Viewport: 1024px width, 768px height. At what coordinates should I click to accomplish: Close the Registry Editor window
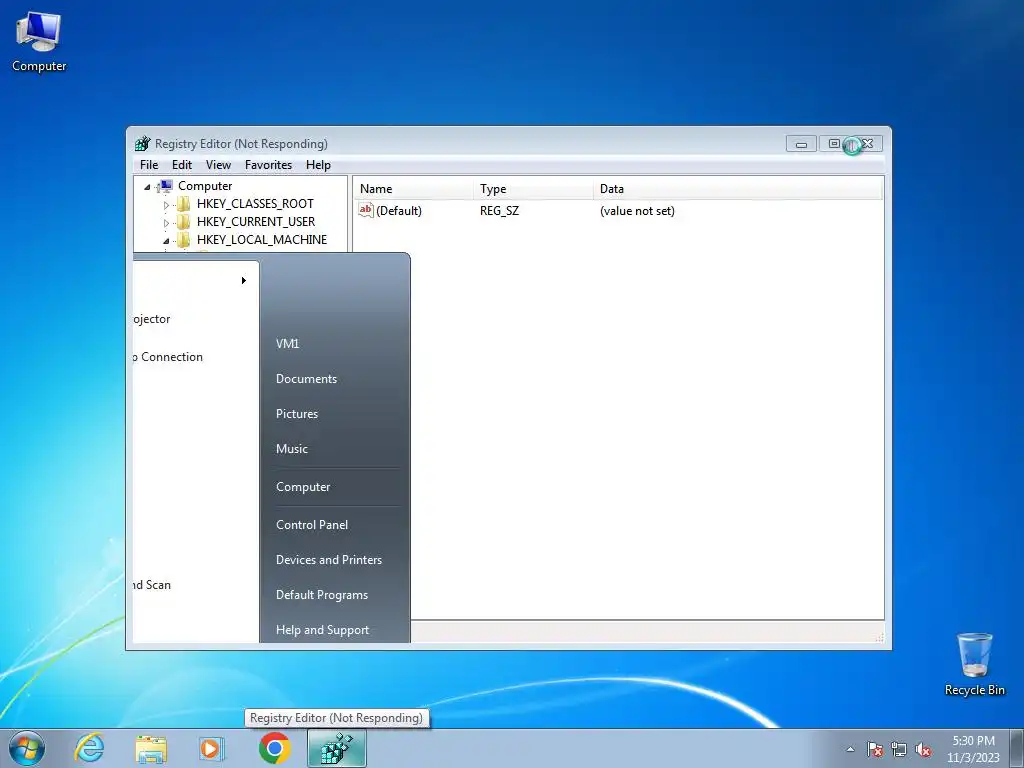click(867, 144)
